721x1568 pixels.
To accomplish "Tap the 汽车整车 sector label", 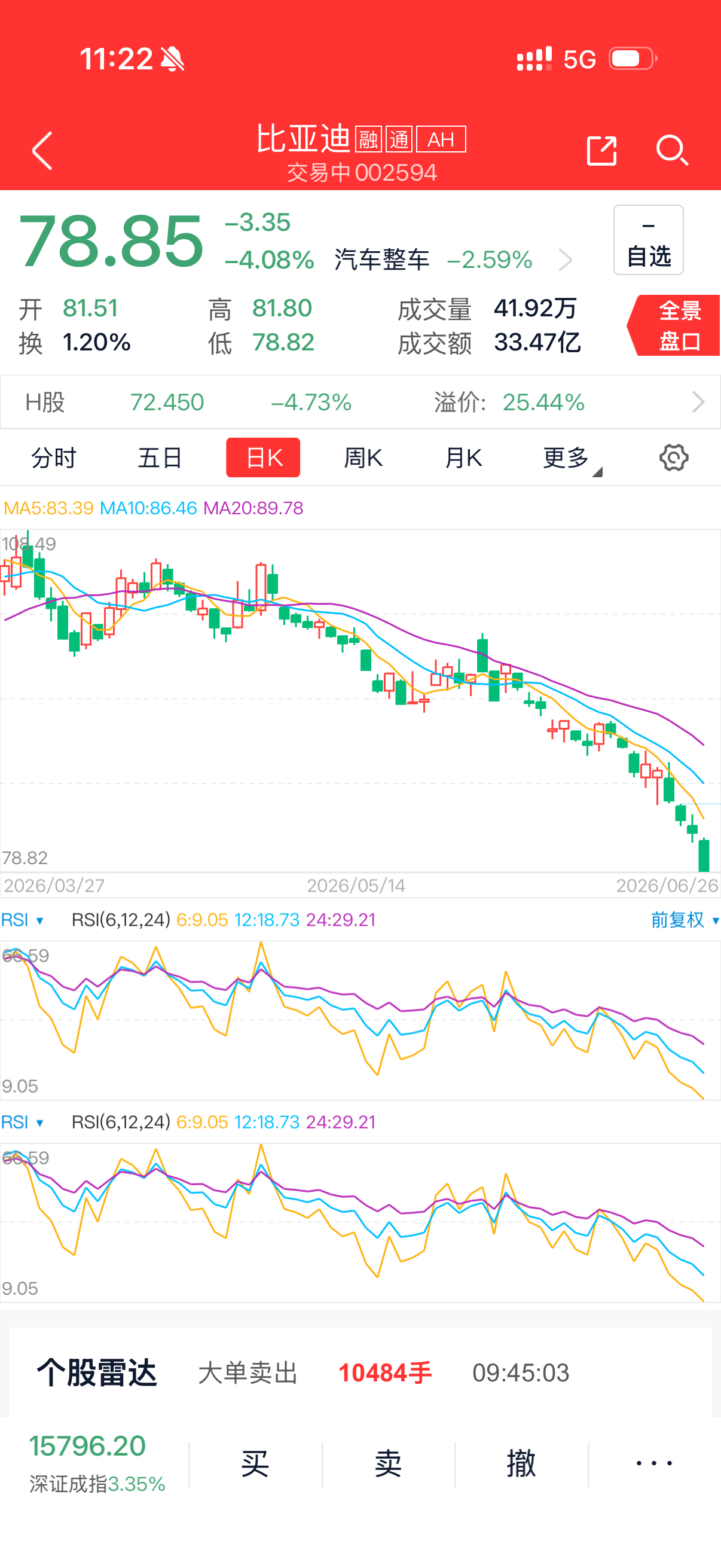I will pyautogui.click(x=382, y=260).
